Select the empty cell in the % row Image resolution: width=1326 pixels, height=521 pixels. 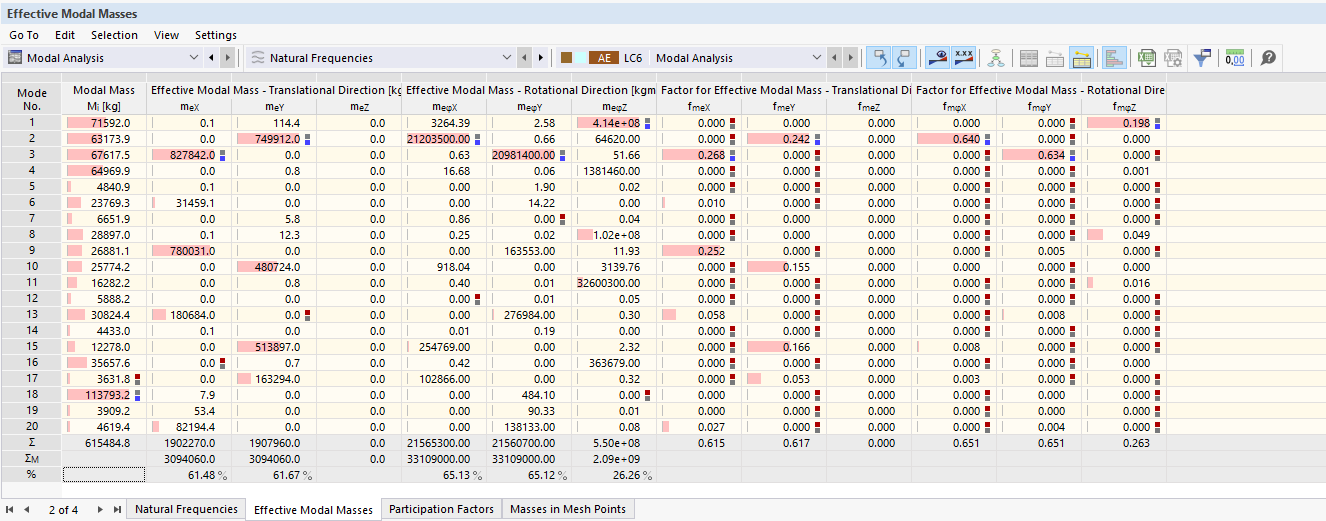[x=104, y=474]
